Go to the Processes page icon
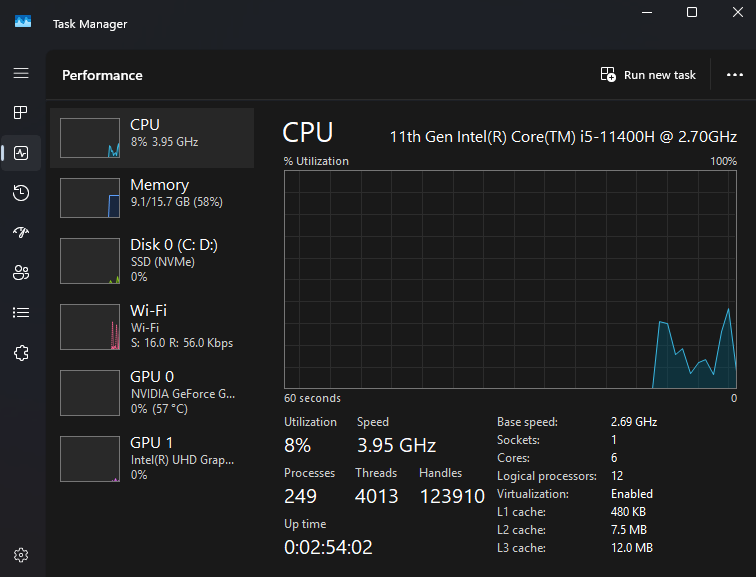756x577 pixels. click(x=21, y=113)
